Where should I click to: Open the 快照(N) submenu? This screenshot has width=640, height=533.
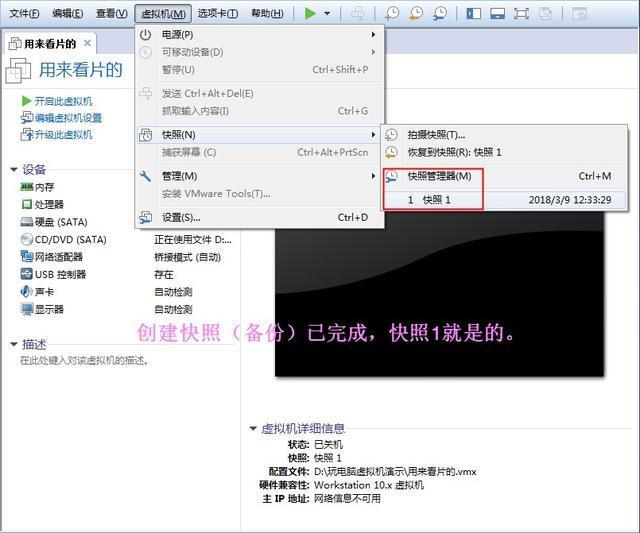click(260, 135)
